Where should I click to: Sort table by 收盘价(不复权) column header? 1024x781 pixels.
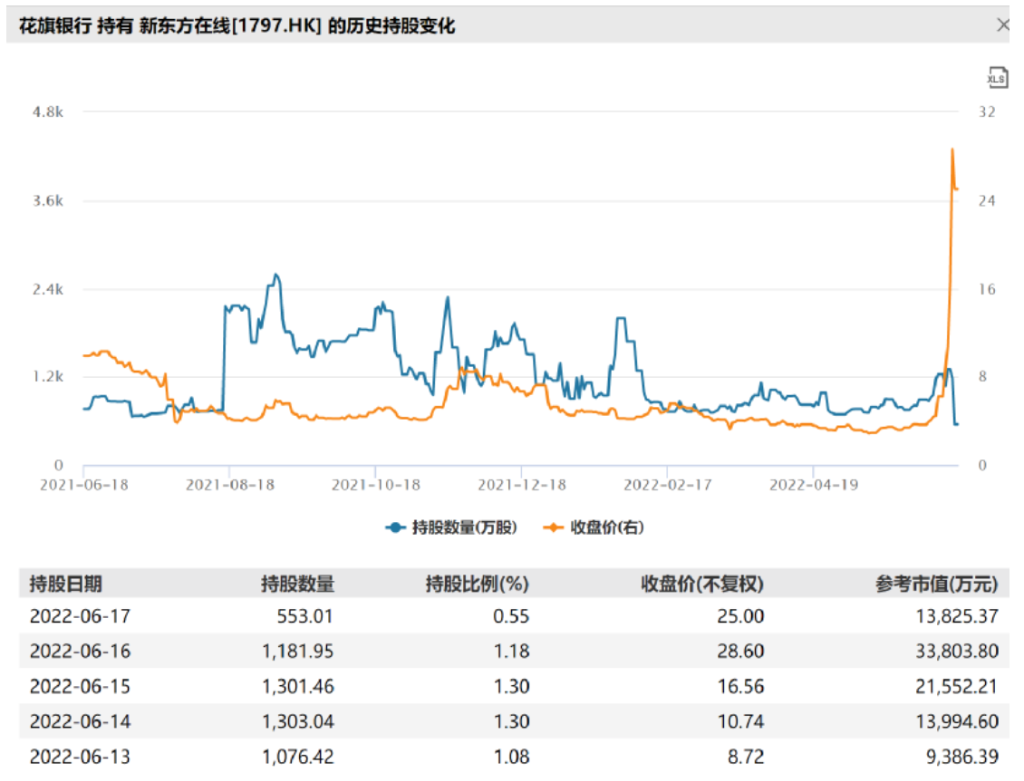(702, 584)
